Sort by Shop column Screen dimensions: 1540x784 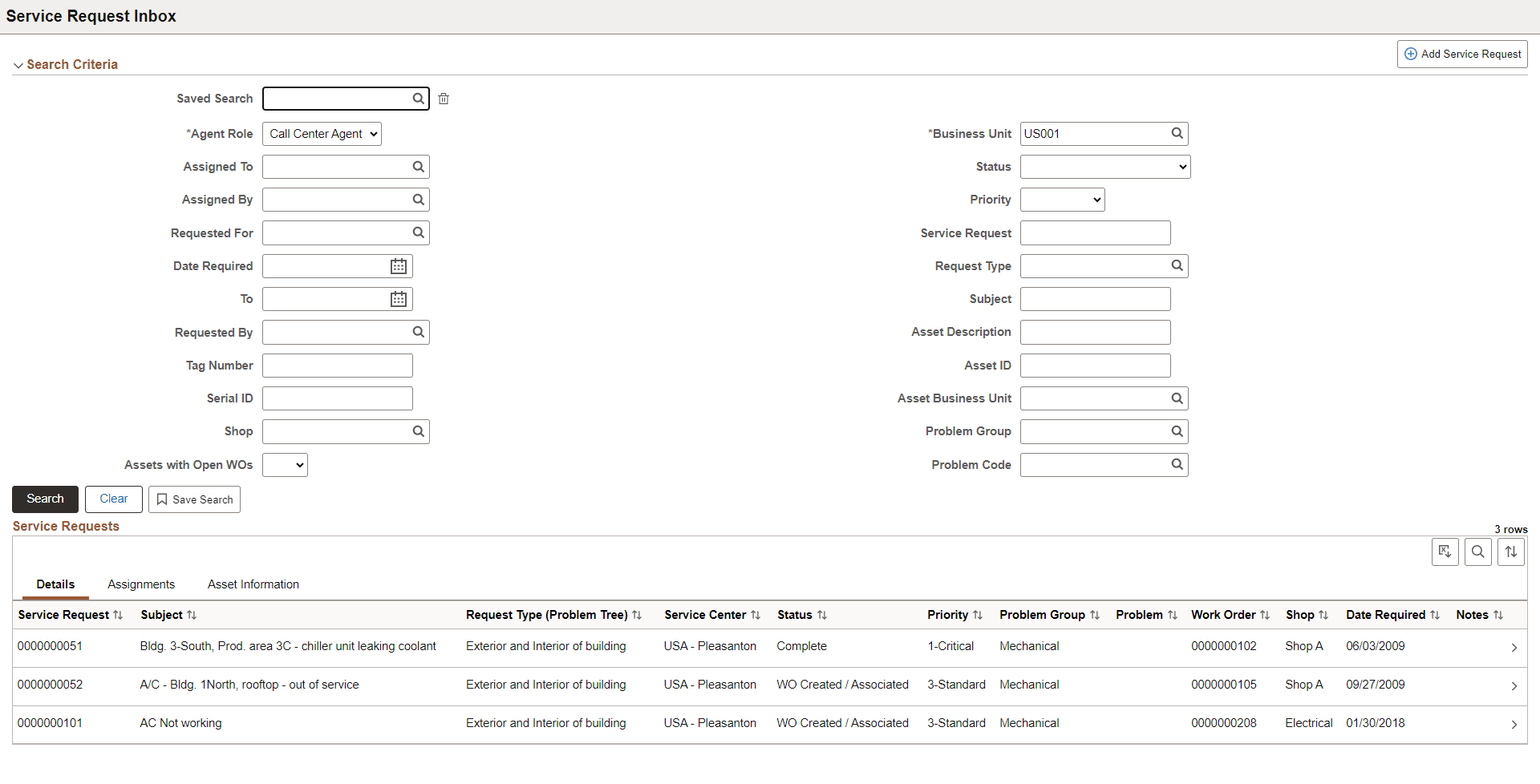tap(1307, 615)
